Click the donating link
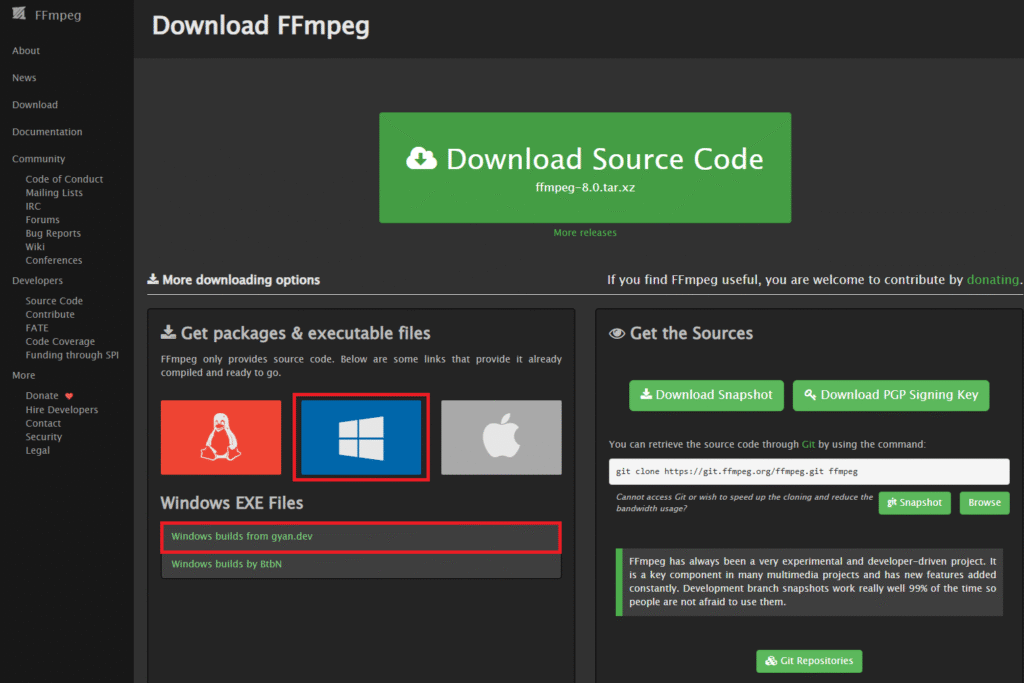This screenshot has height=683, width=1024. click(x=992, y=280)
